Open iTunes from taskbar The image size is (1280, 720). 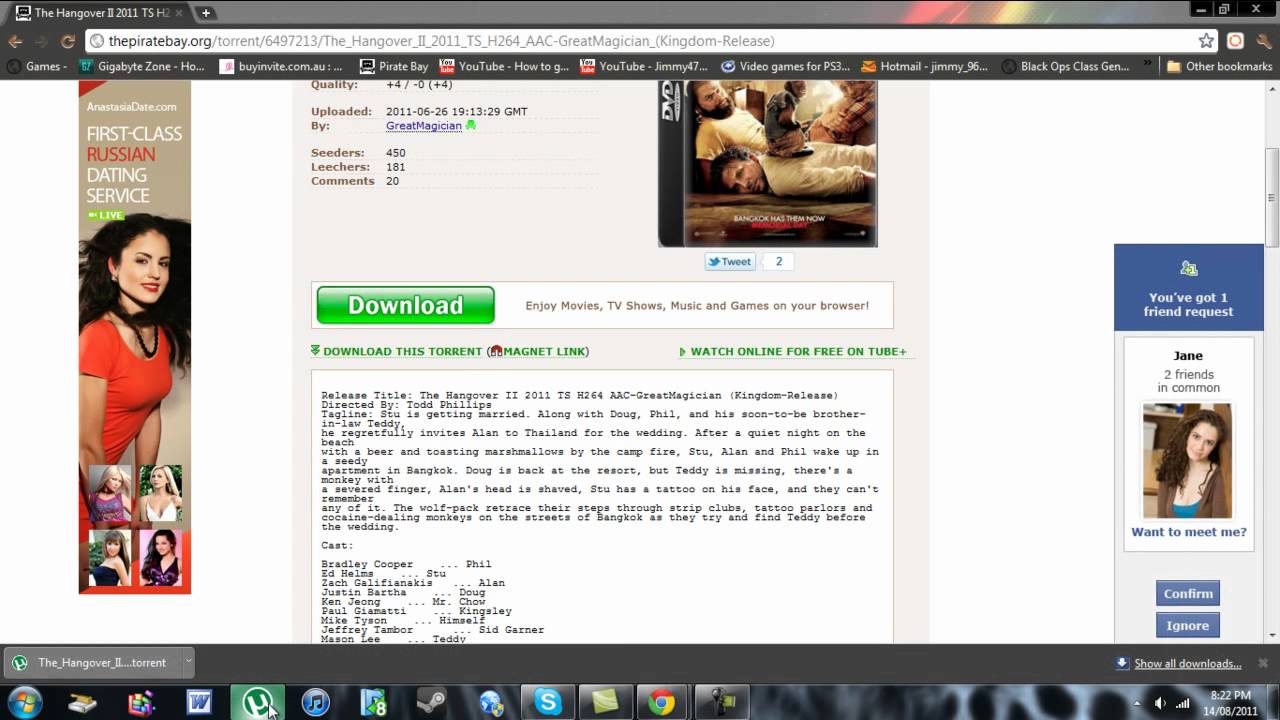pos(315,703)
